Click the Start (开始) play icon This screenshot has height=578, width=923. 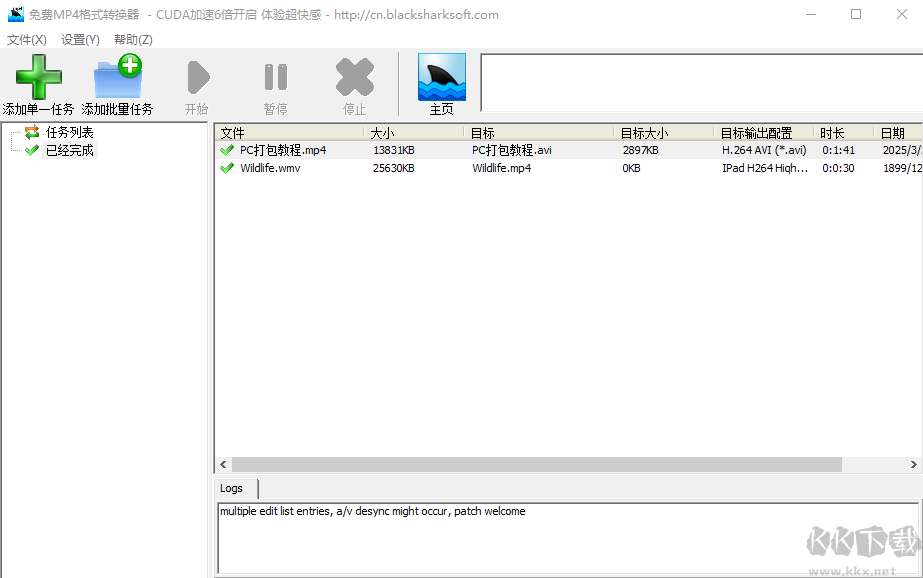tap(198, 77)
